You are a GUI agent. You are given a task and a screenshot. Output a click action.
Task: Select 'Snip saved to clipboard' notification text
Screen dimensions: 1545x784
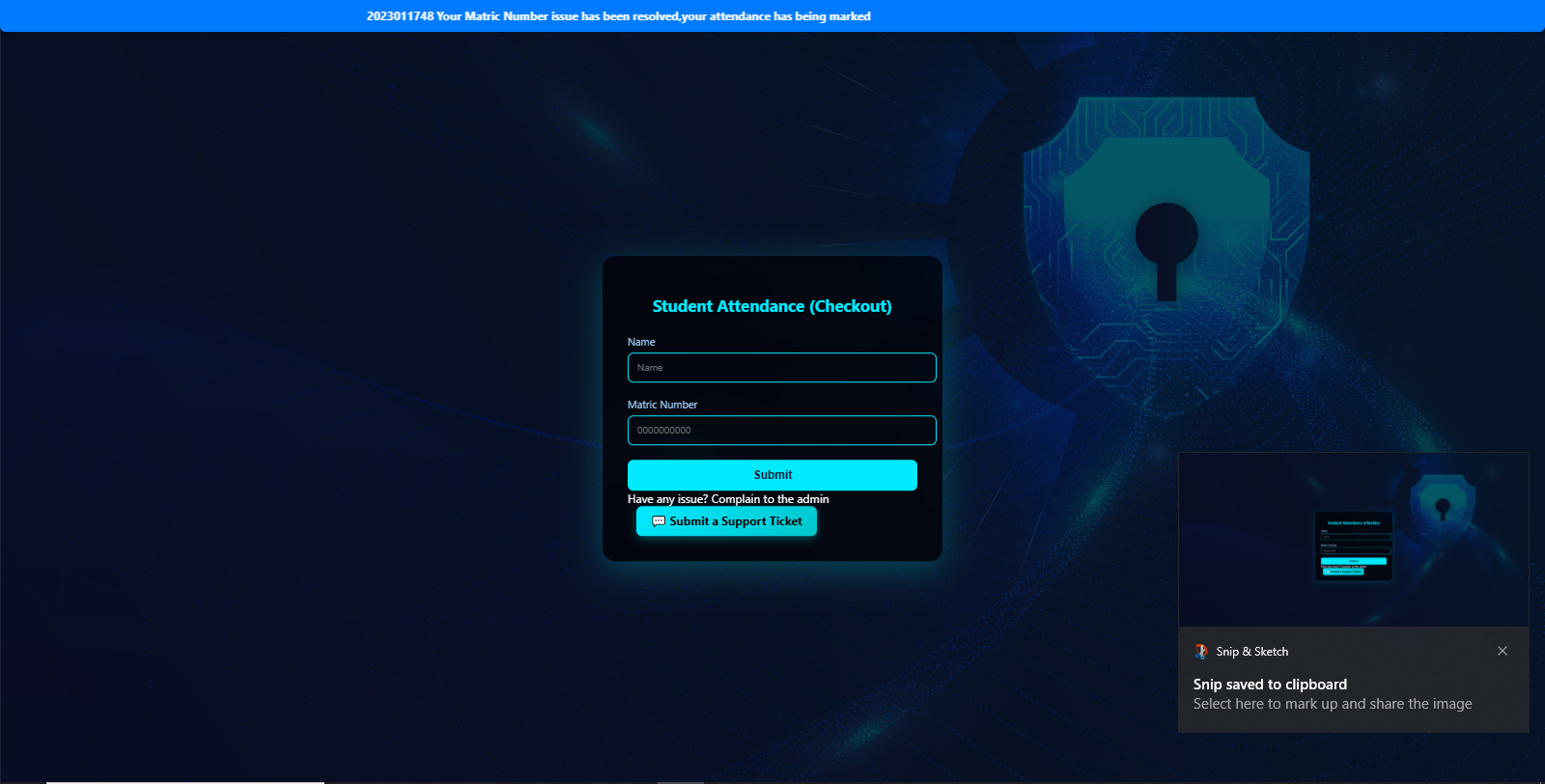pos(1270,685)
